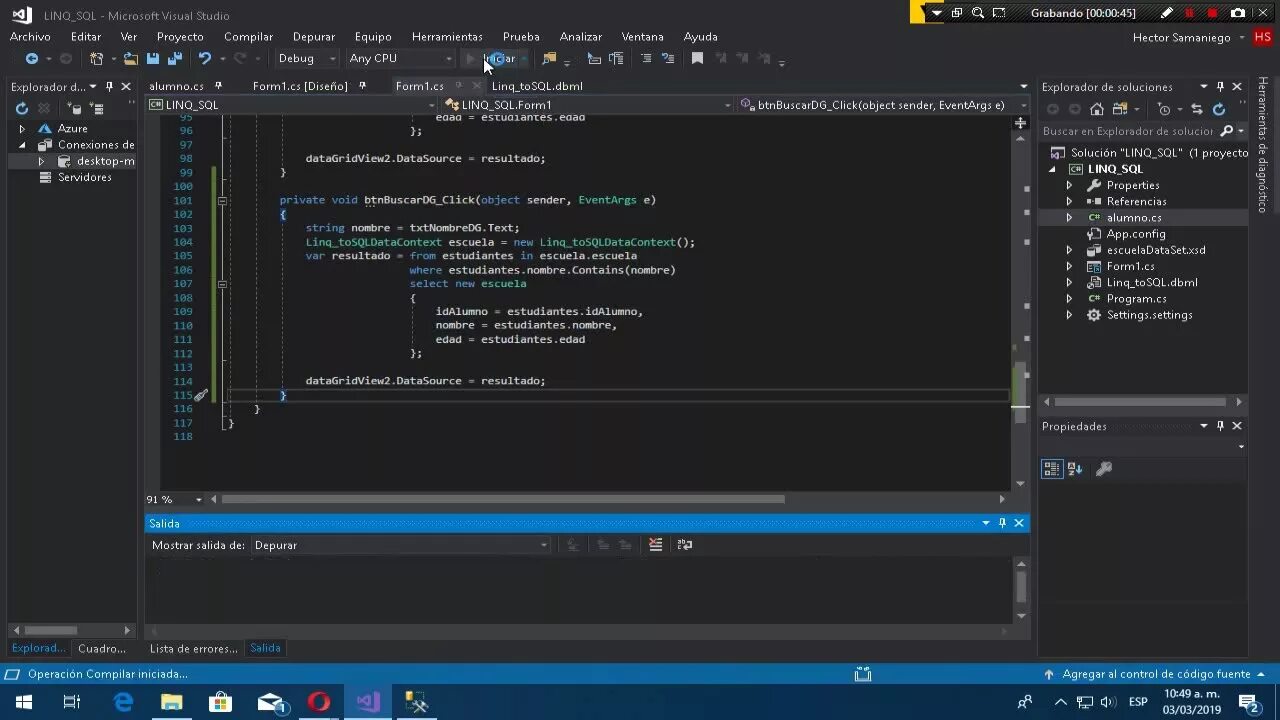Screen dimensions: 1280x720
Task: Click Agregar al control de código fuente
Action: point(1156,675)
